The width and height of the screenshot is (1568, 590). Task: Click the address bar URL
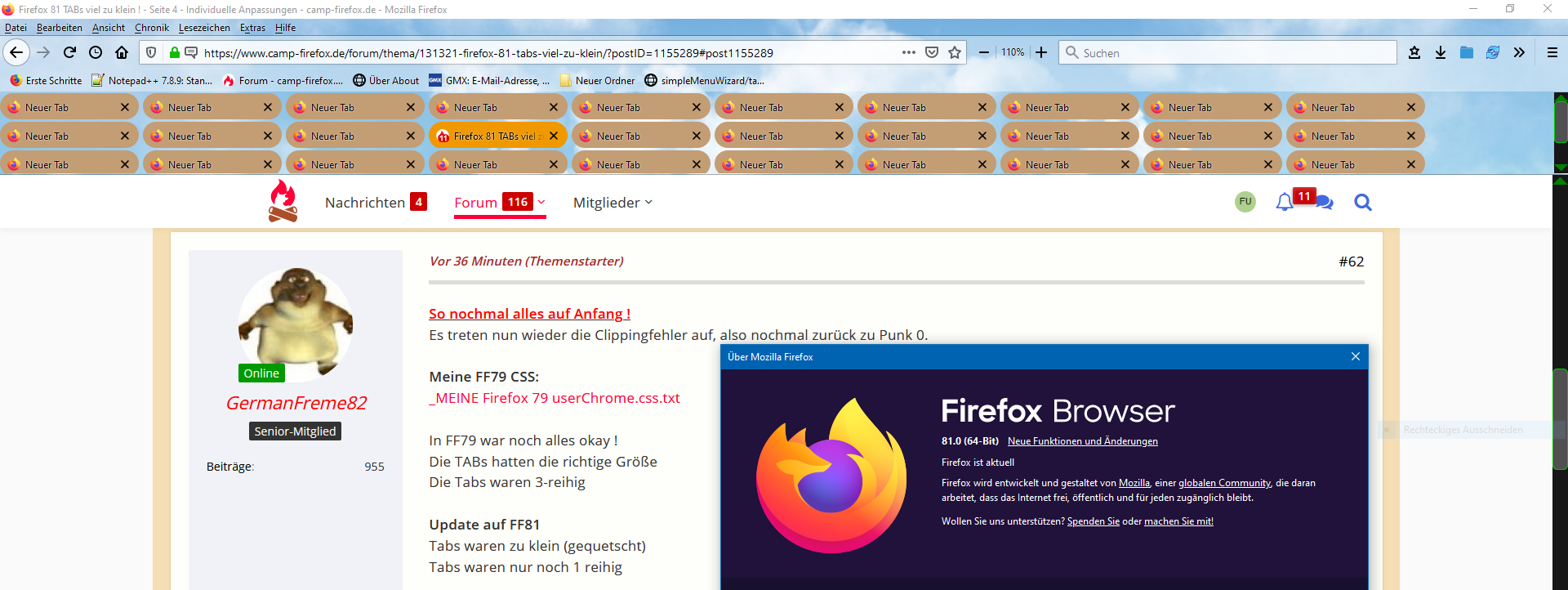tap(488, 53)
